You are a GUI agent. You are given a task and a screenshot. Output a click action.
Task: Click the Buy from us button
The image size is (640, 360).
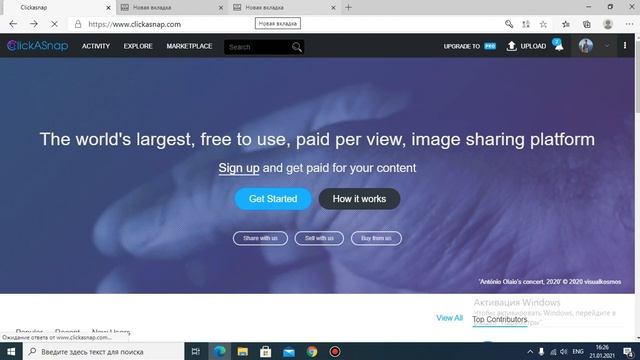[376, 238]
